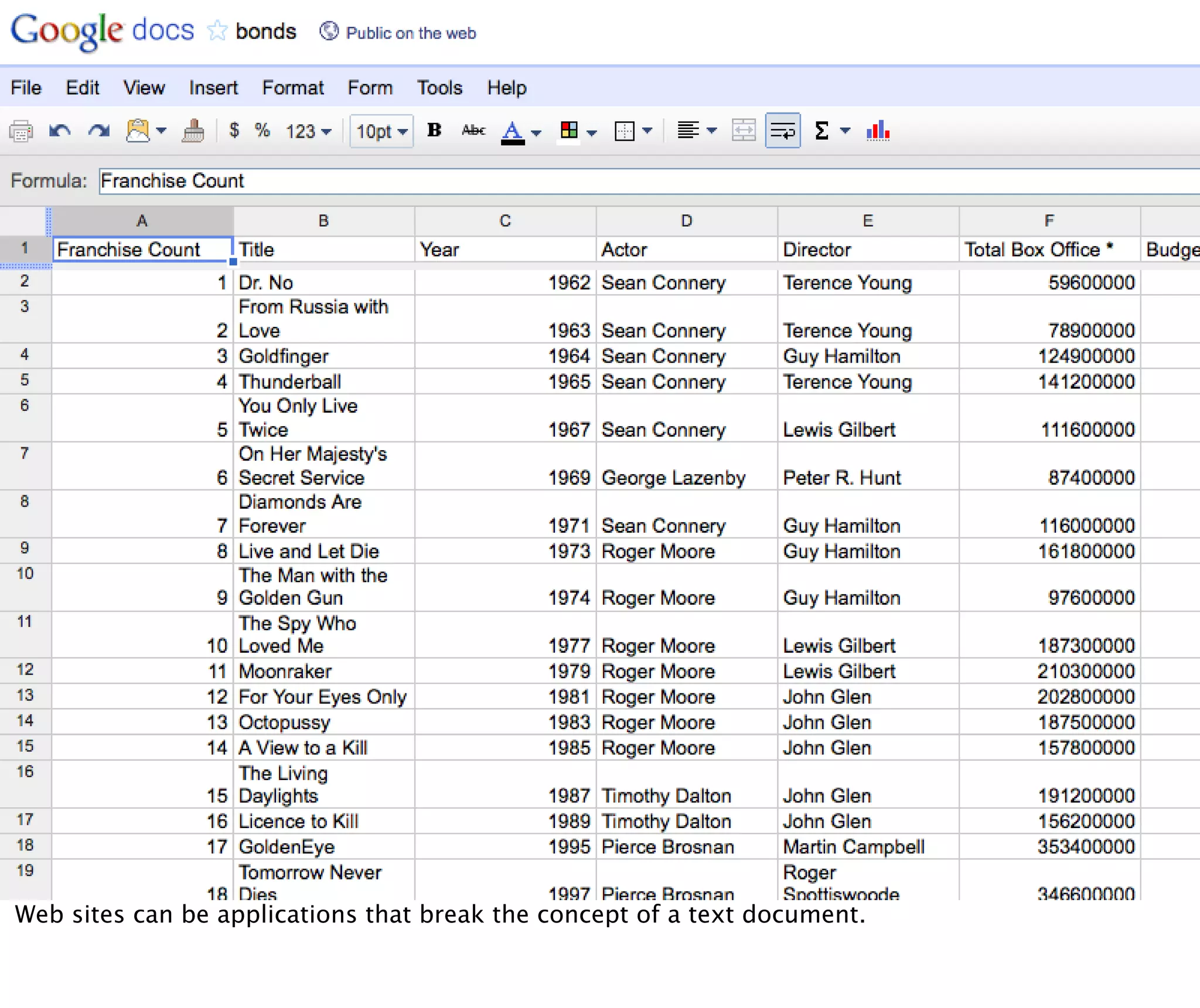Undo the last action
This screenshot has height=1008, width=1200.
tap(60, 131)
